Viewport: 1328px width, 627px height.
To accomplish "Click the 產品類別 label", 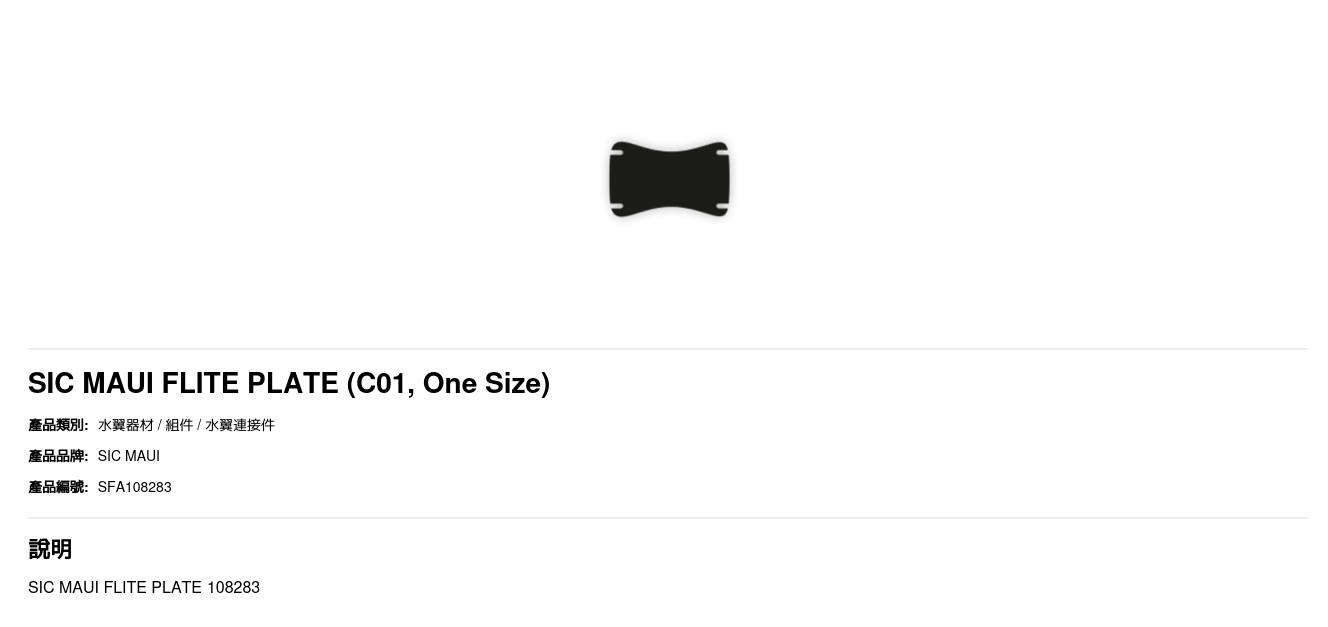I will coord(58,425).
